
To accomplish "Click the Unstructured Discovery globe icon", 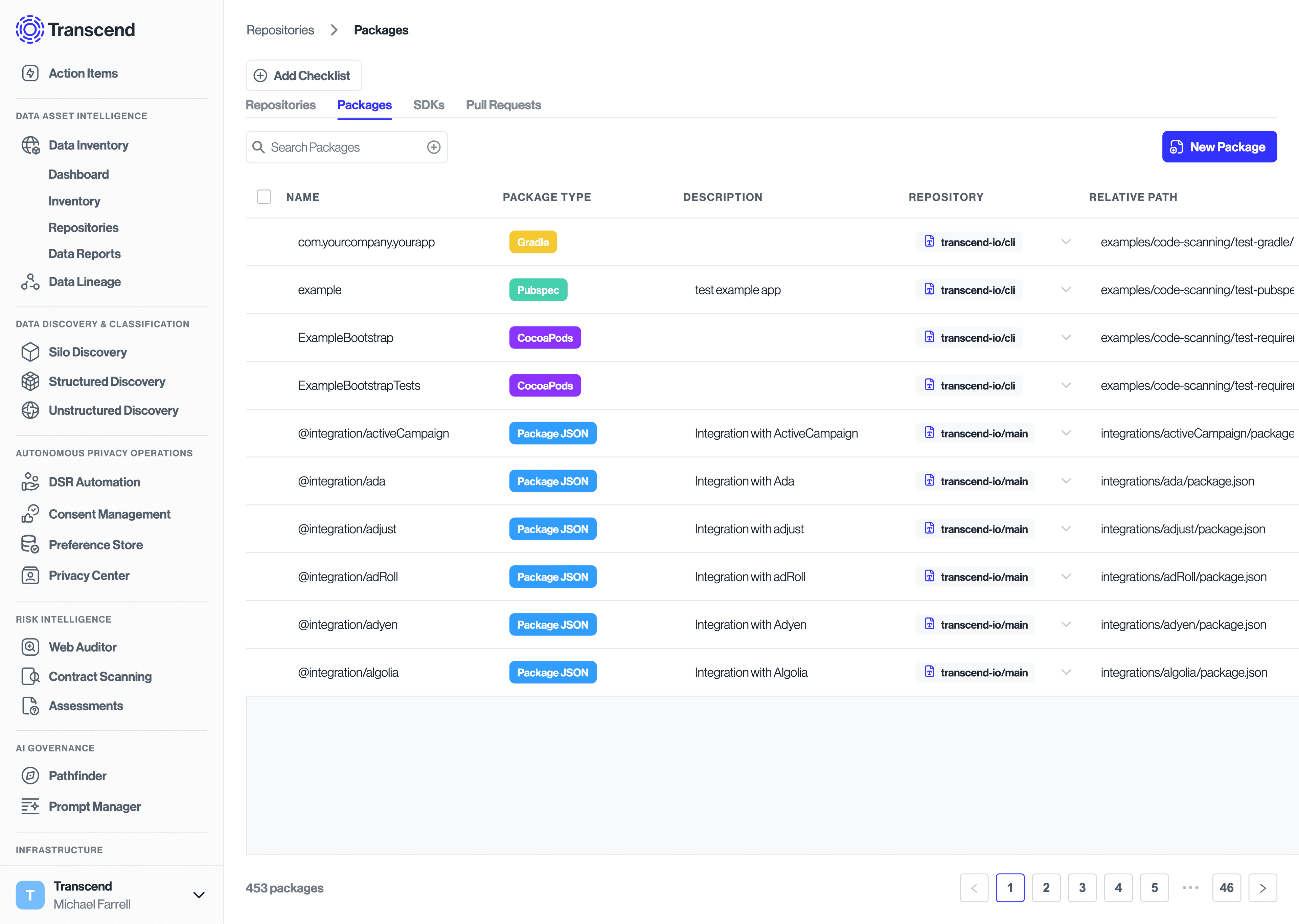I will 30,410.
